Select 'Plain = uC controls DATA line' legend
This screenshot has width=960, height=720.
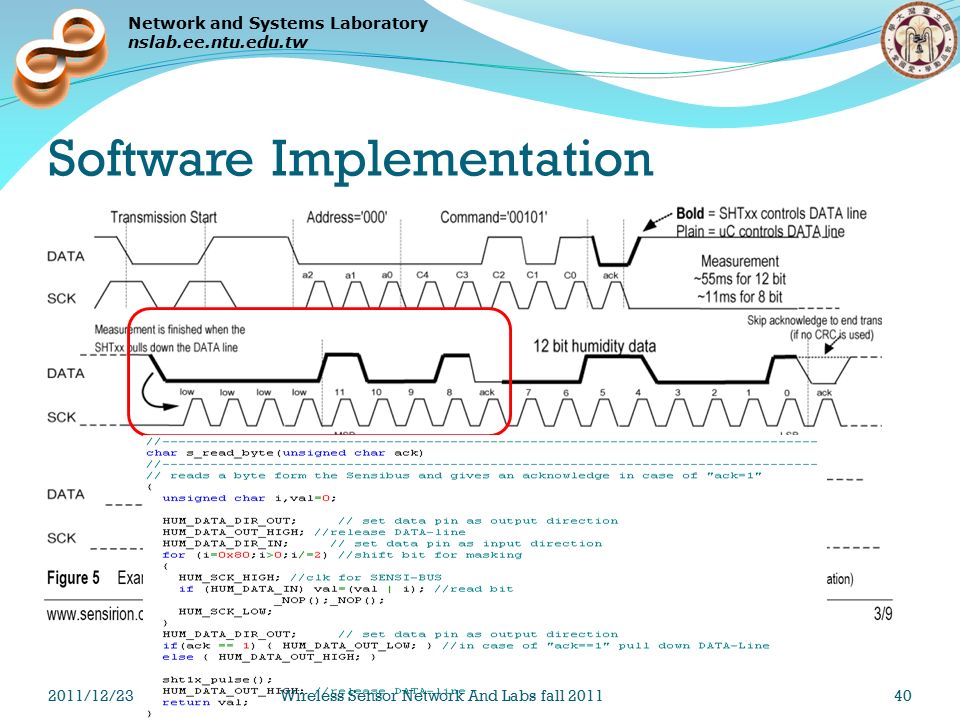tap(760, 231)
